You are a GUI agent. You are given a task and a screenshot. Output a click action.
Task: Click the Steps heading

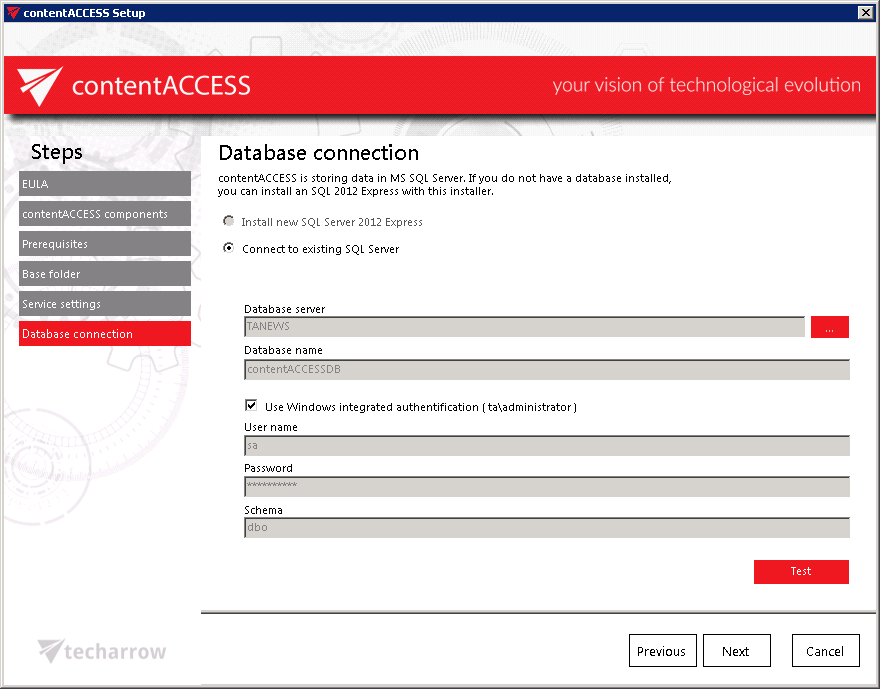(x=57, y=153)
